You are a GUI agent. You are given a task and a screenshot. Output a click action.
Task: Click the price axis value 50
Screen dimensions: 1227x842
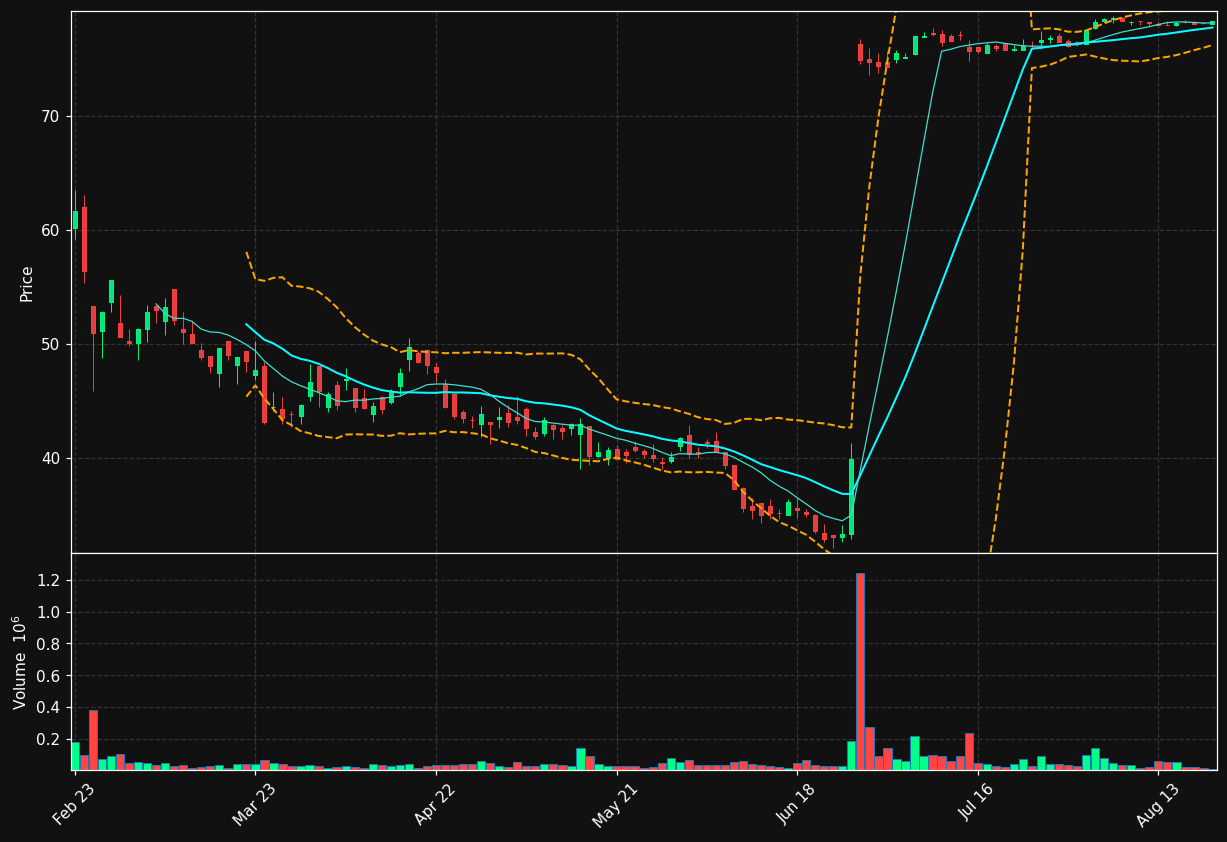(50, 344)
